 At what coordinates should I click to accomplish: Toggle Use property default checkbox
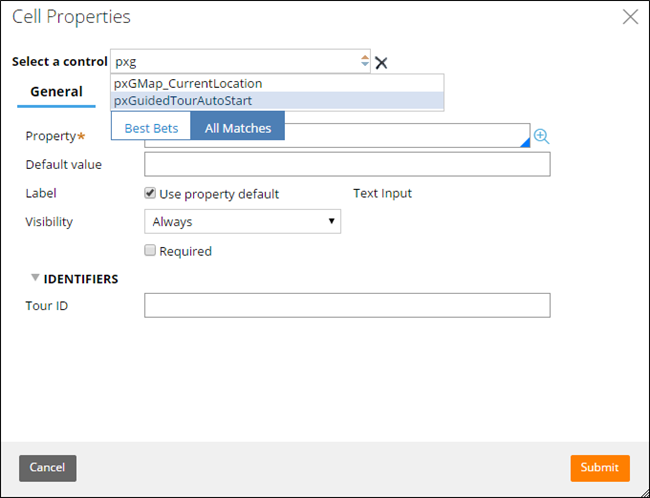pos(150,193)
